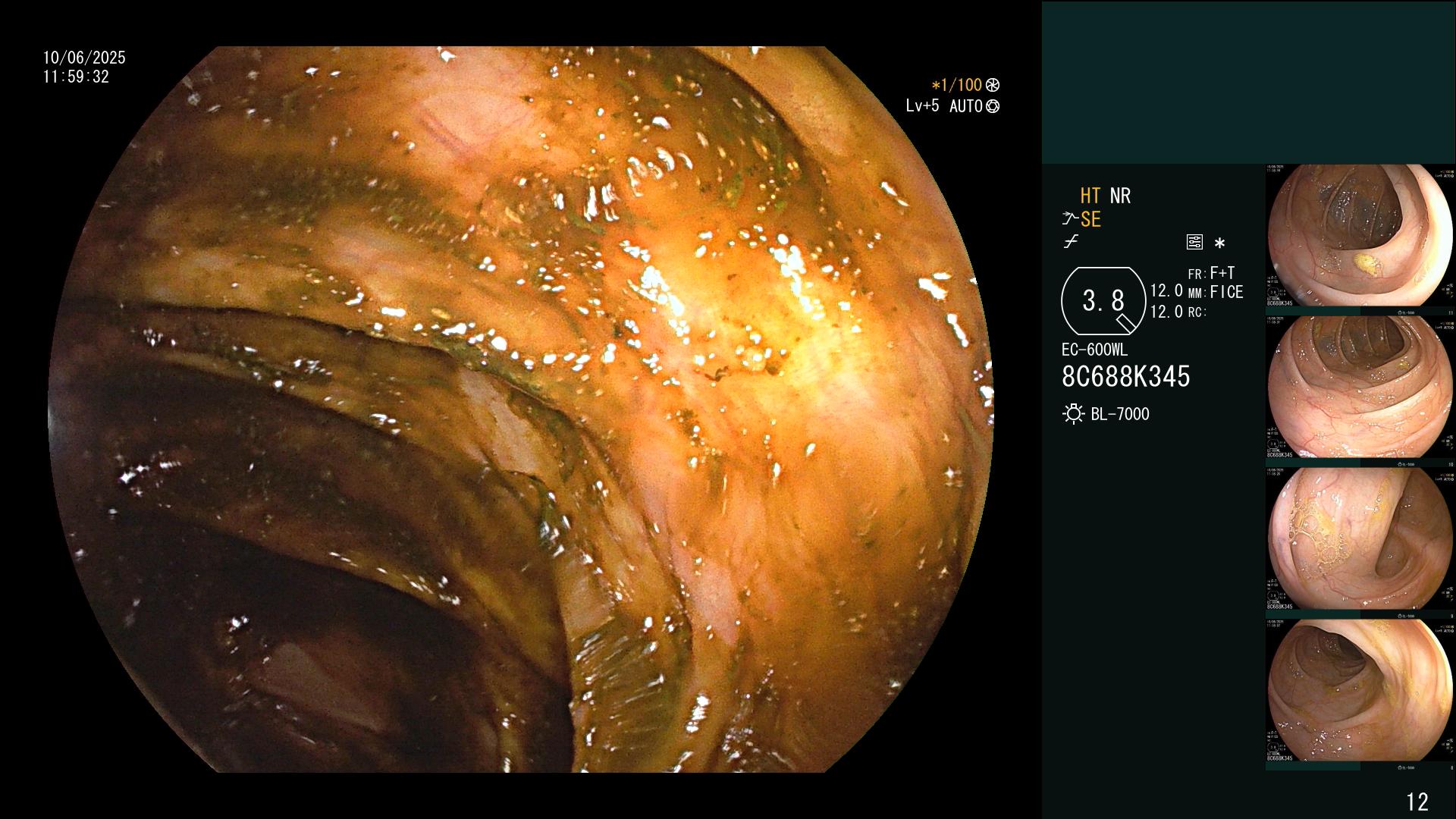Click the main live endoscopy image
Screen dimensions: 1456x819
click(x=521, y=409)
